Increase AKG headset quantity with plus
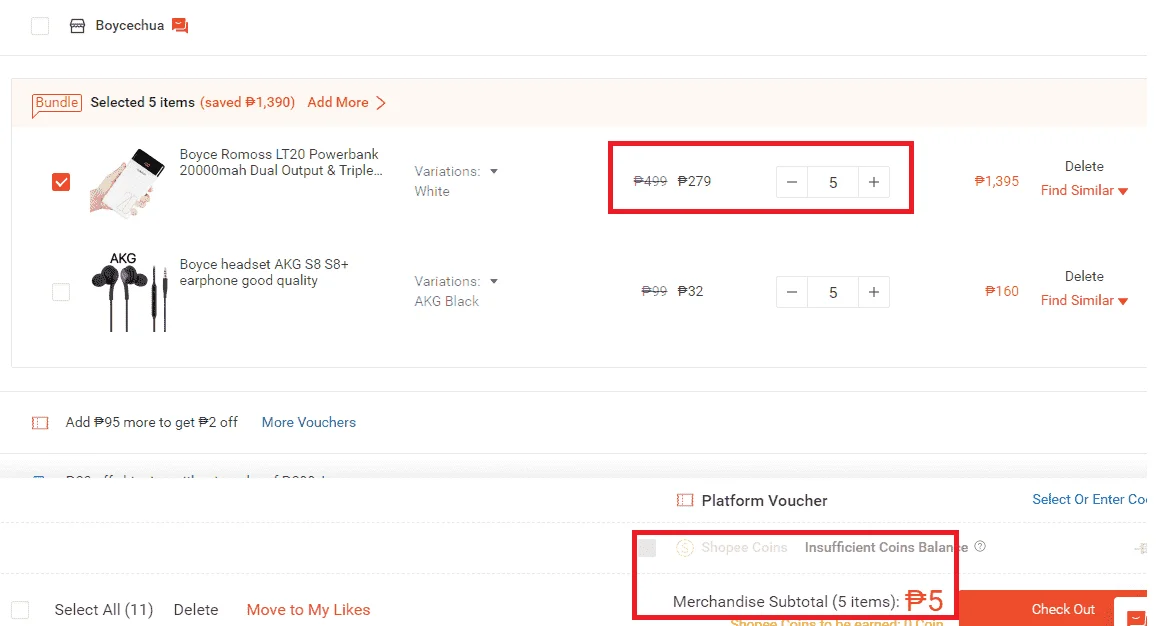This screenshot has width=1158, height=626. [874, 292]
